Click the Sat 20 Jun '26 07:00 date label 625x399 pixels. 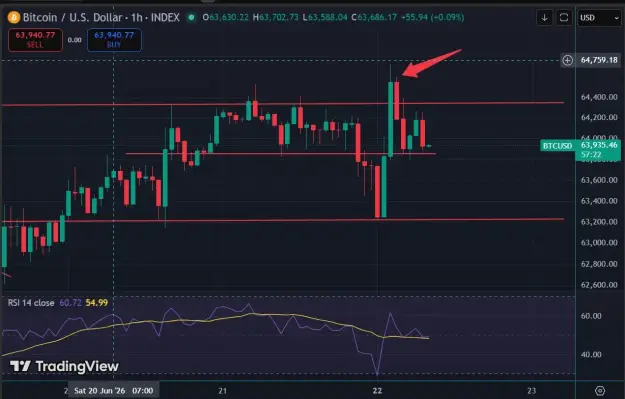coord(114,390)
